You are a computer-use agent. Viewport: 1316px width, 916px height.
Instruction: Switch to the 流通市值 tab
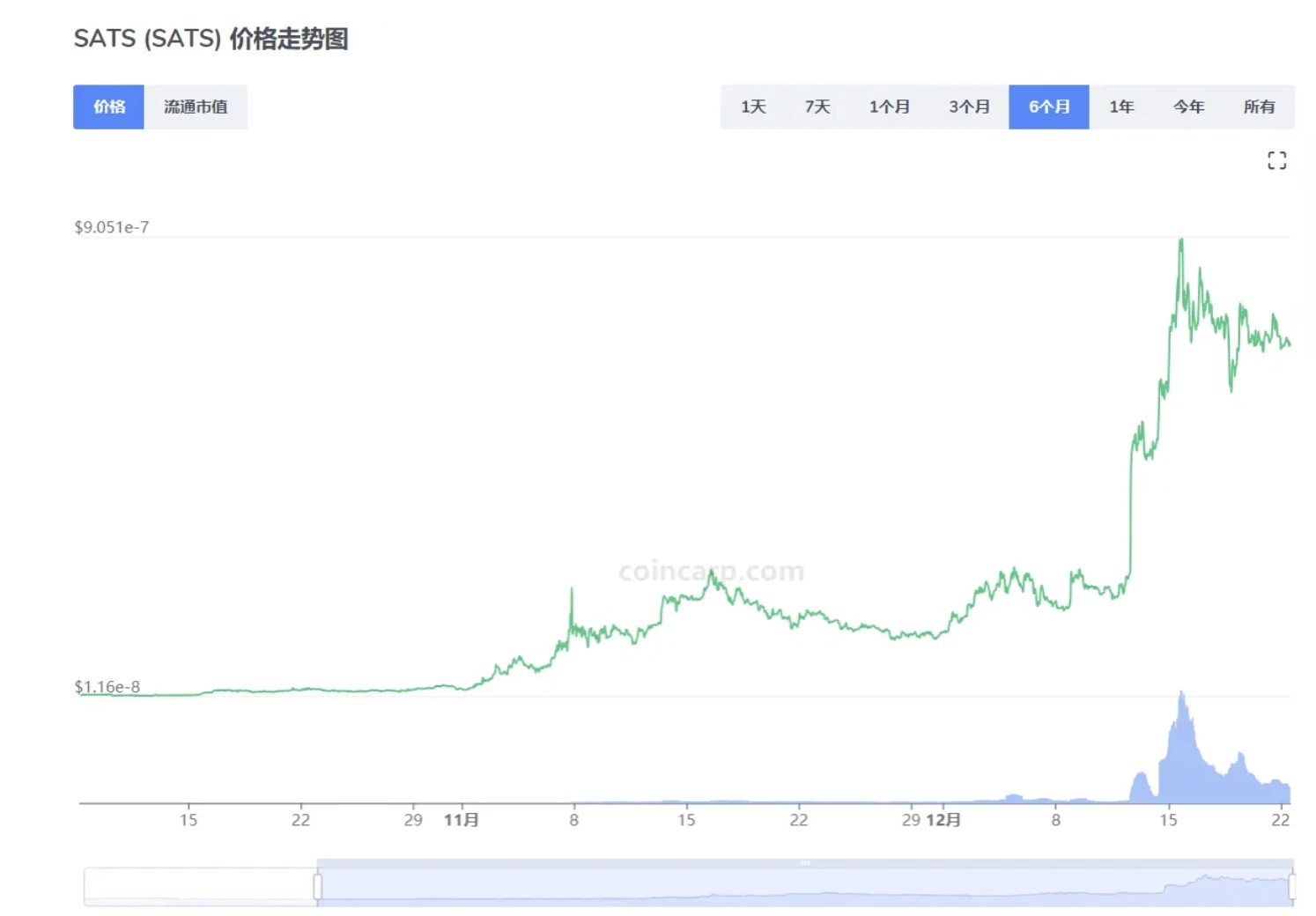click(196, 107)
